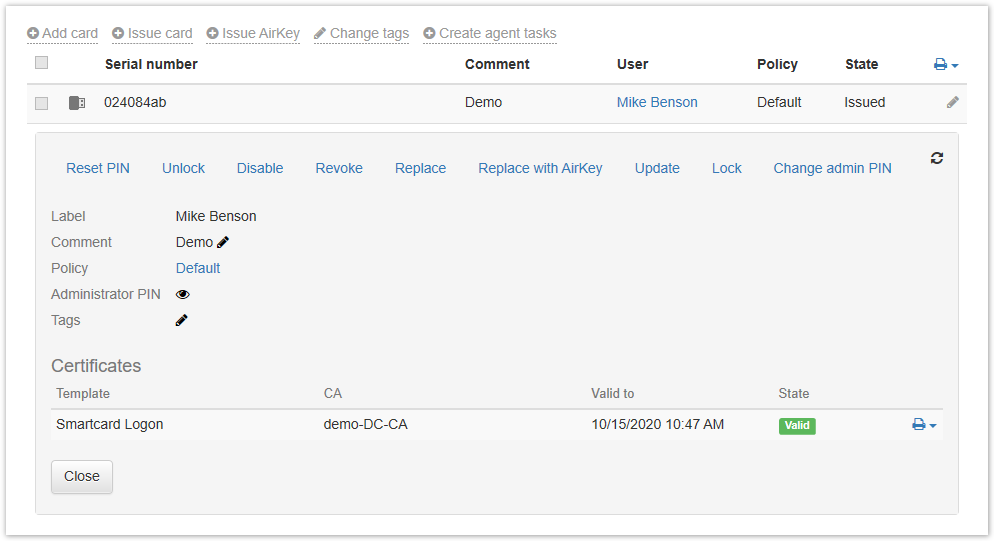The width and height of the screenshot is (994, 541).
Task: Click the green Valid state badge
Action: [x=797, y=425]
